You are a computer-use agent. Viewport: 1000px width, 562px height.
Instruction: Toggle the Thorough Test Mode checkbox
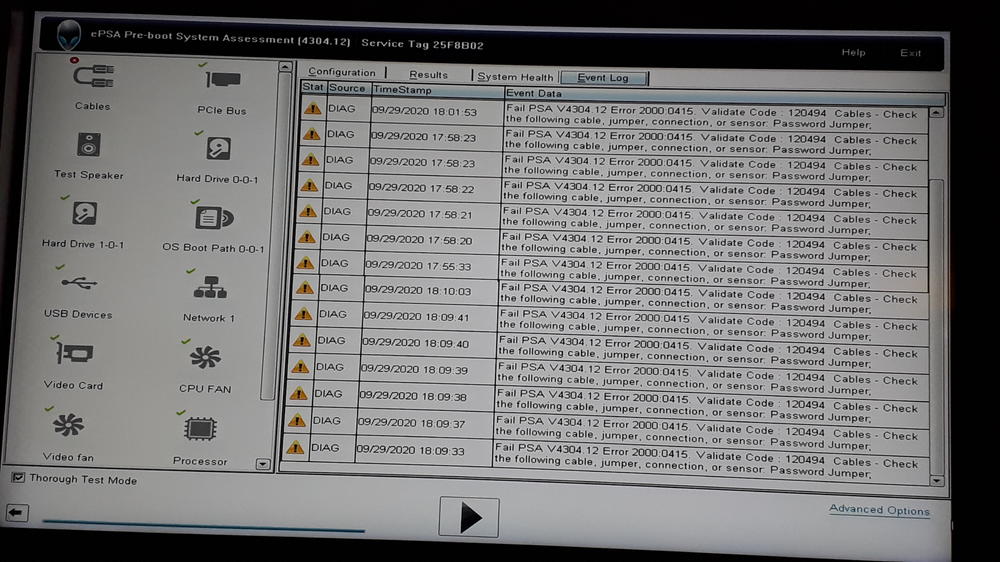pyautogui.click(x=18, y=479)
